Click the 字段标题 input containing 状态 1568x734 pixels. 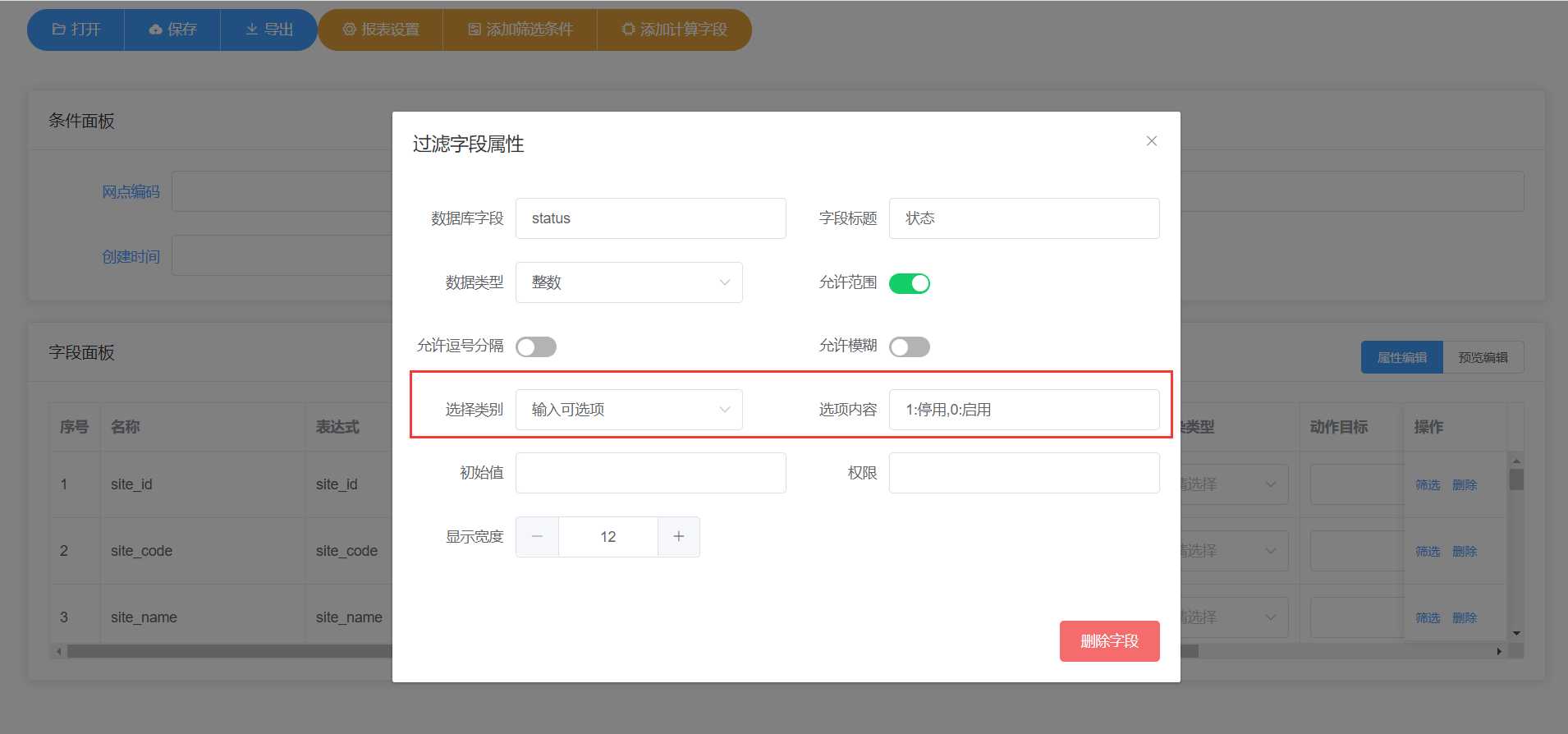pyautogui.click(x=1024, y=218)
